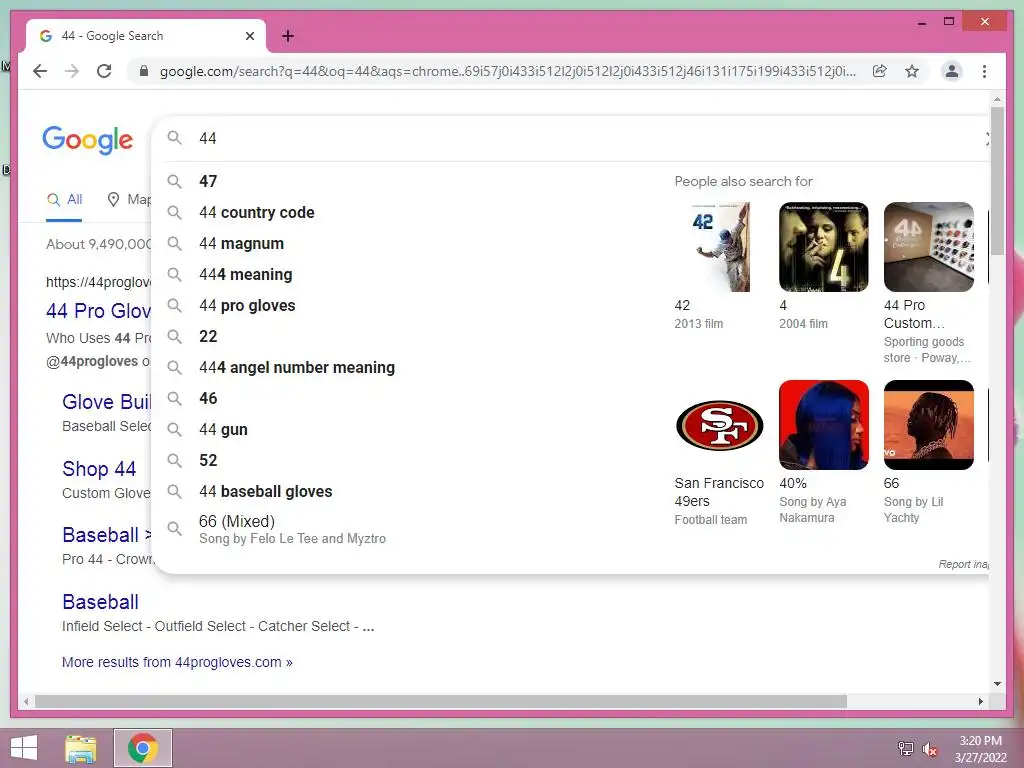Choose suggestion '44 gun'

click(x=411, y=430)
